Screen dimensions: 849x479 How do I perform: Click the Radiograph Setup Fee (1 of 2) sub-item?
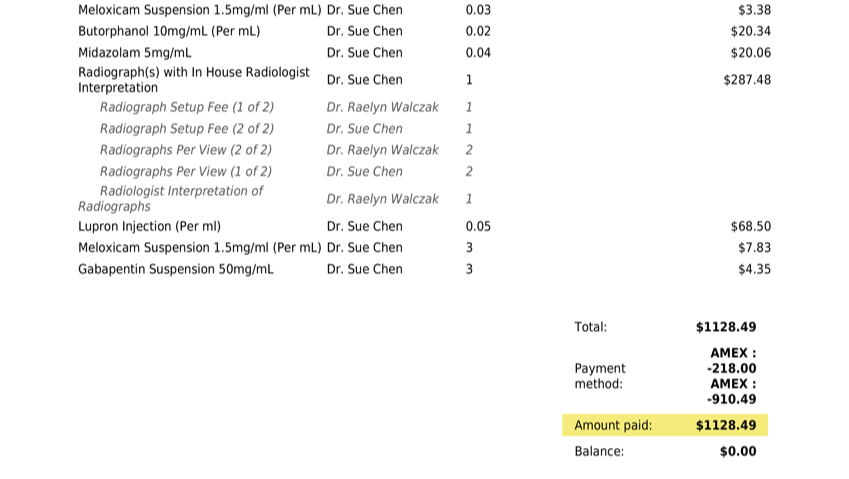coord(187,107)
